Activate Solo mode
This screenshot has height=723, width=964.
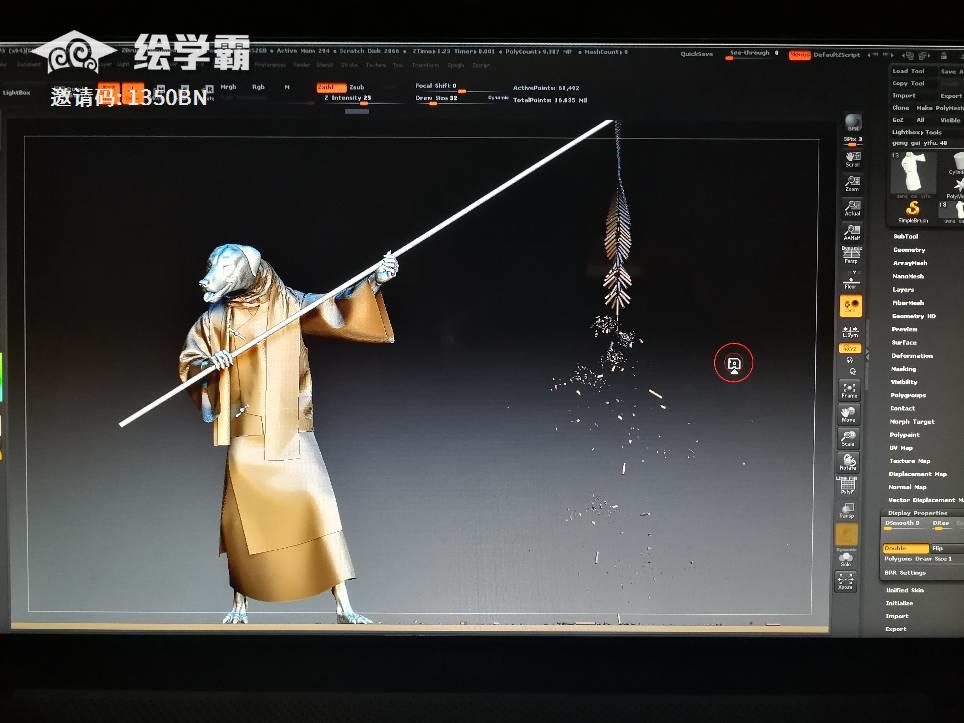coord(846,559)
